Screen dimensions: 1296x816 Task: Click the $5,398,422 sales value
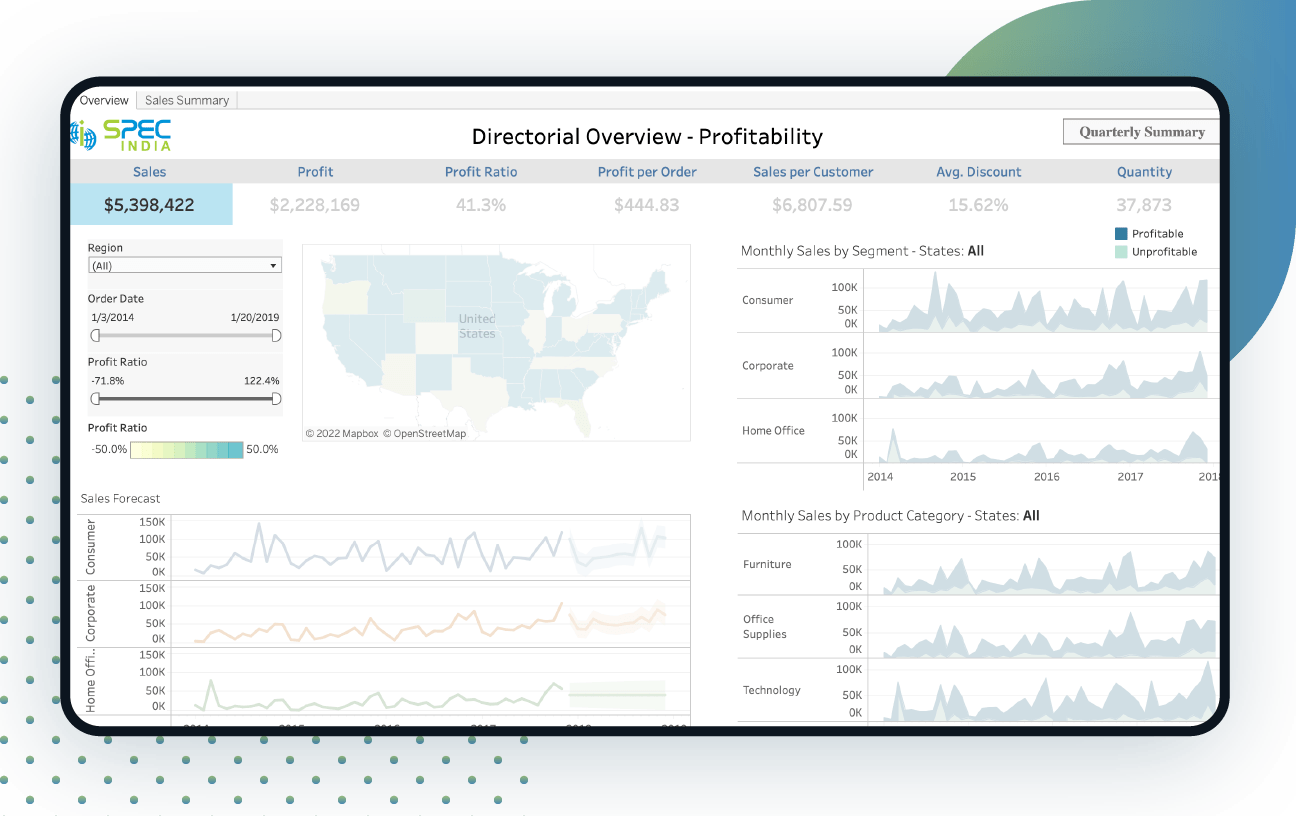click(x=150, y=205)
